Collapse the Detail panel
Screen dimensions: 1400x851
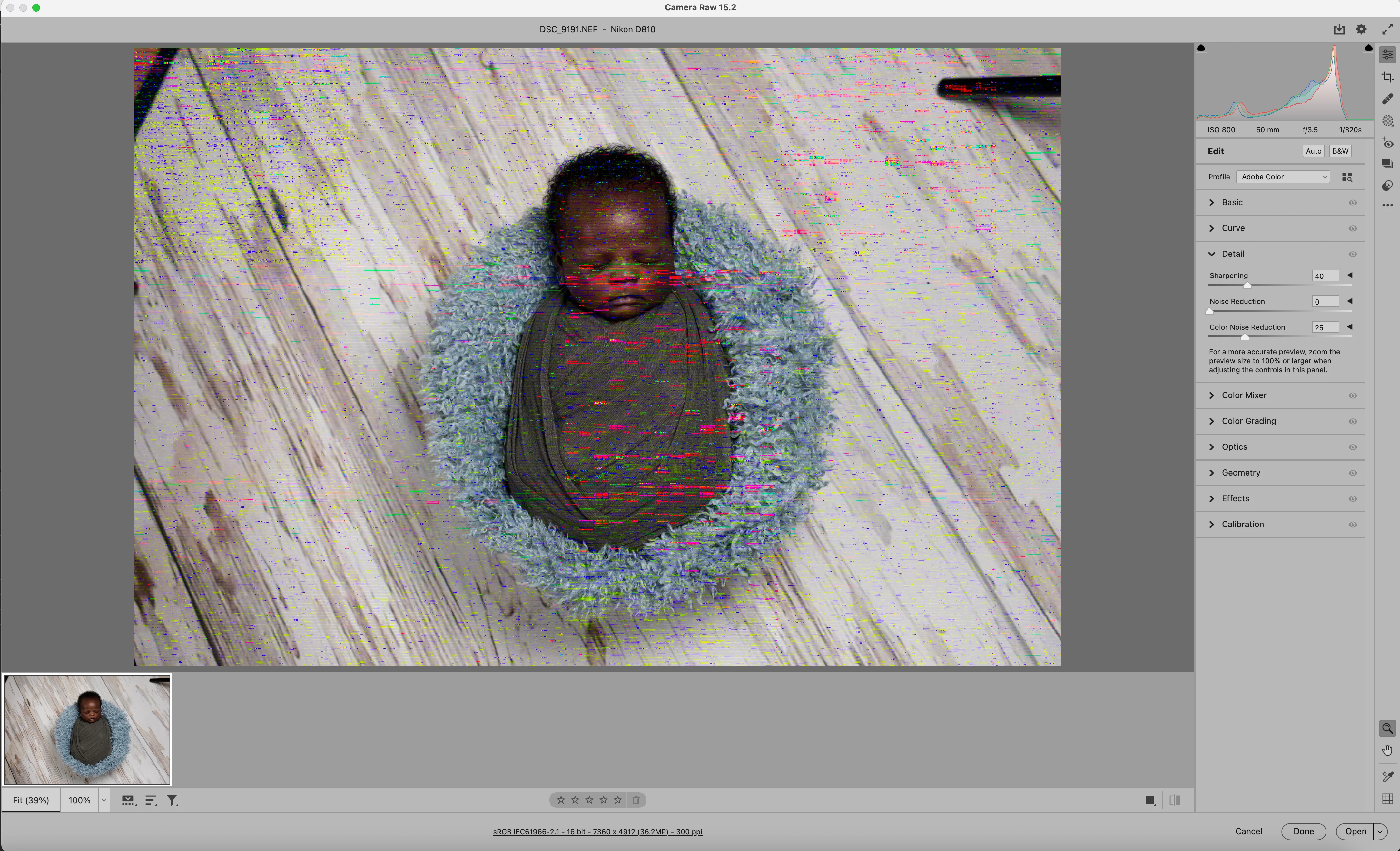pos(1212,254)
